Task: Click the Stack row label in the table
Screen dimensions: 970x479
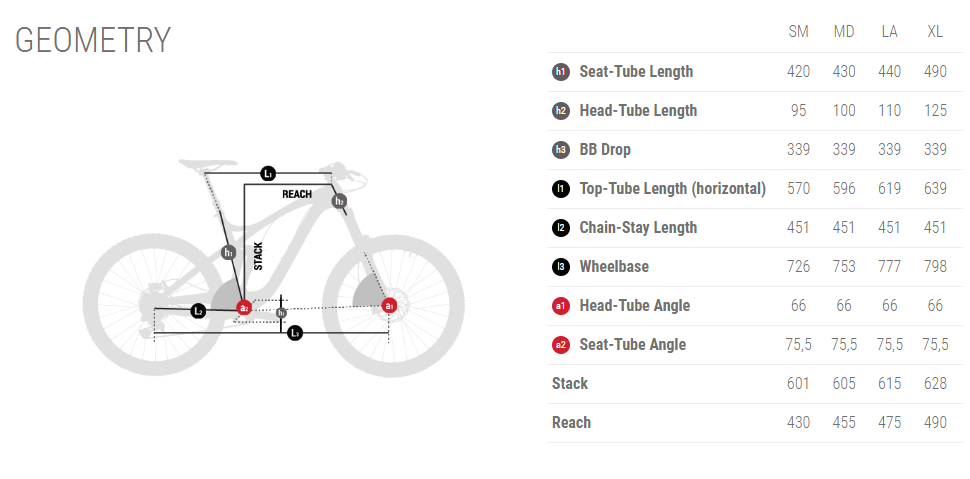Action: (570, 384)
